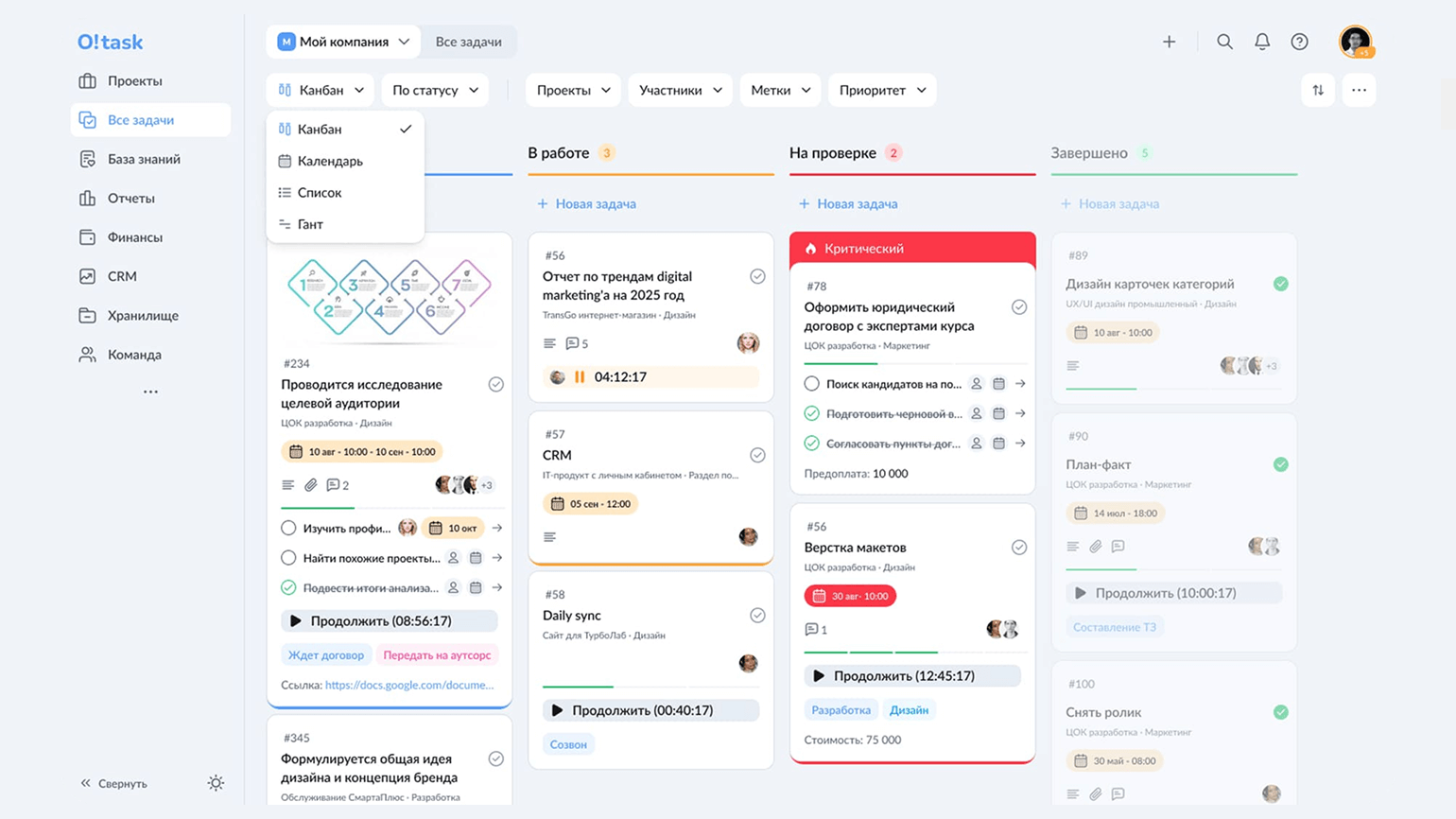Click the help question mark icon
This screenshot has width=1456, height=819.
[1300, 42]
